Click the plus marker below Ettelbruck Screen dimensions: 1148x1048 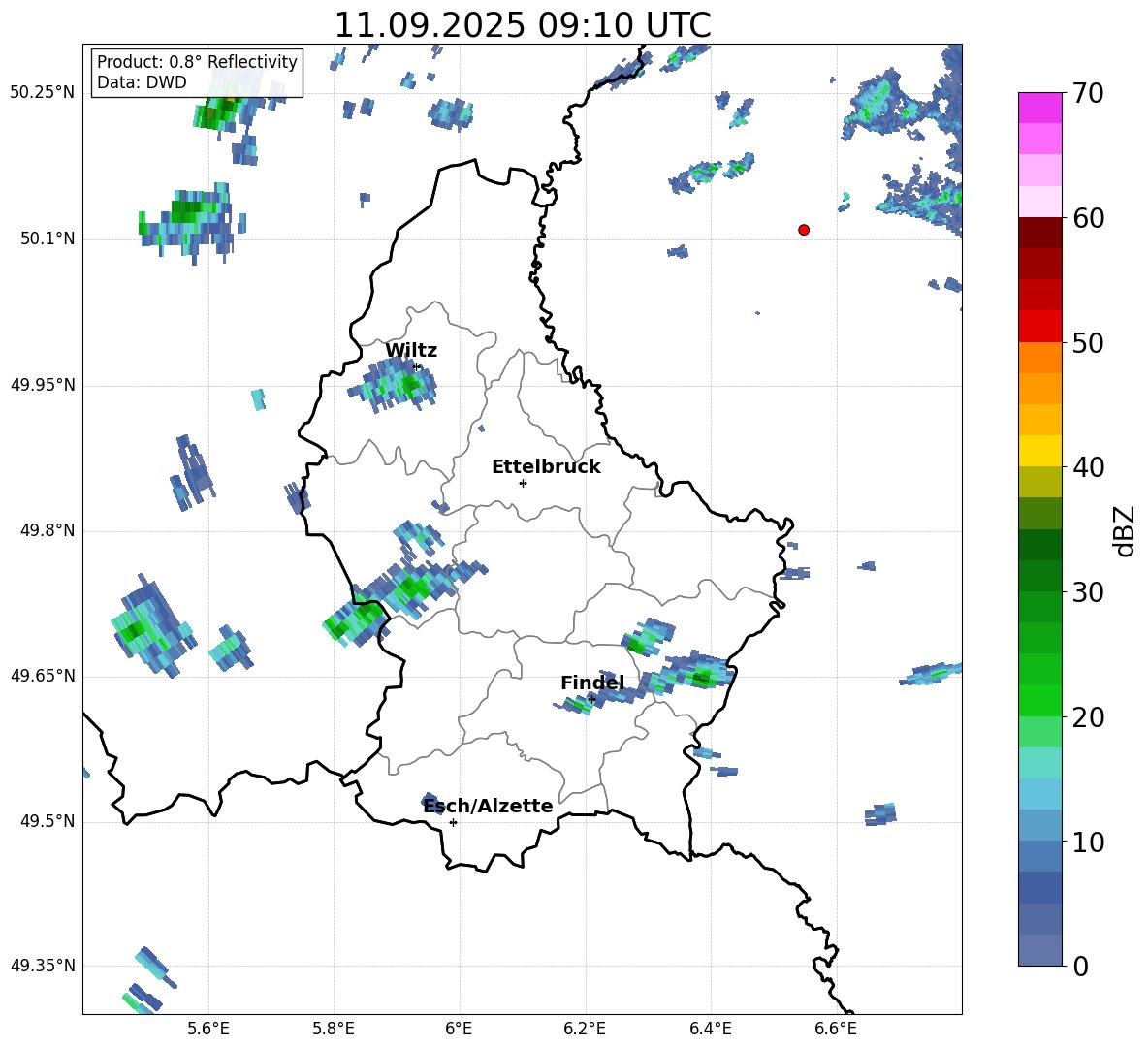(x=523, y=483)
